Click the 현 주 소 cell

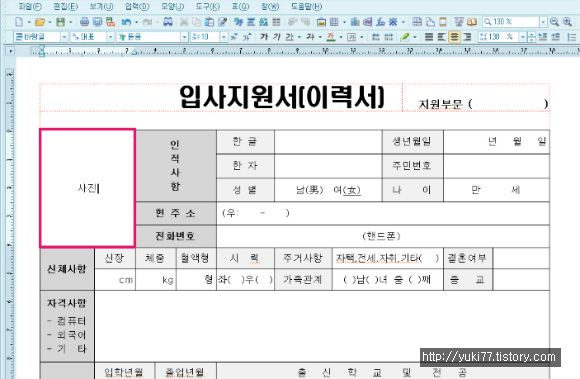click(x=176, y=213)
